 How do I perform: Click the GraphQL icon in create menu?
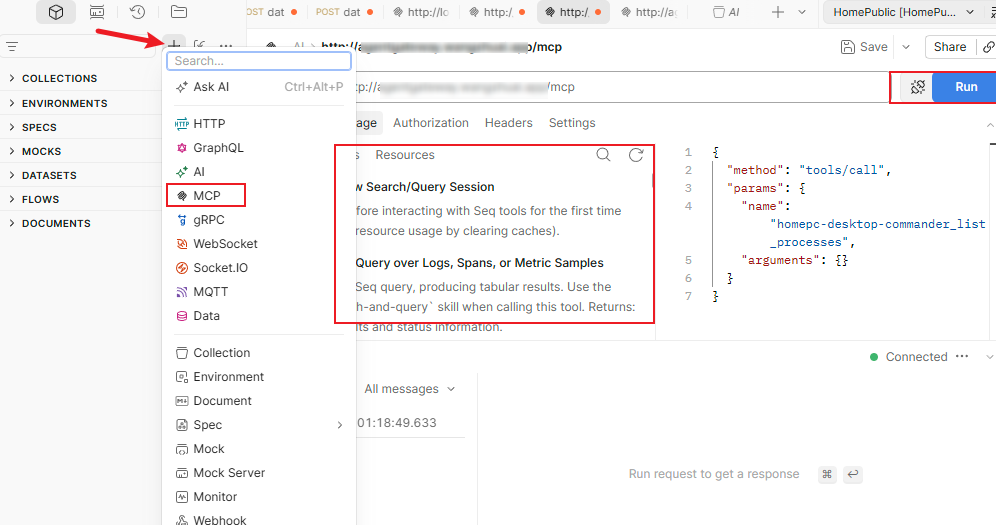pos(182,148)
